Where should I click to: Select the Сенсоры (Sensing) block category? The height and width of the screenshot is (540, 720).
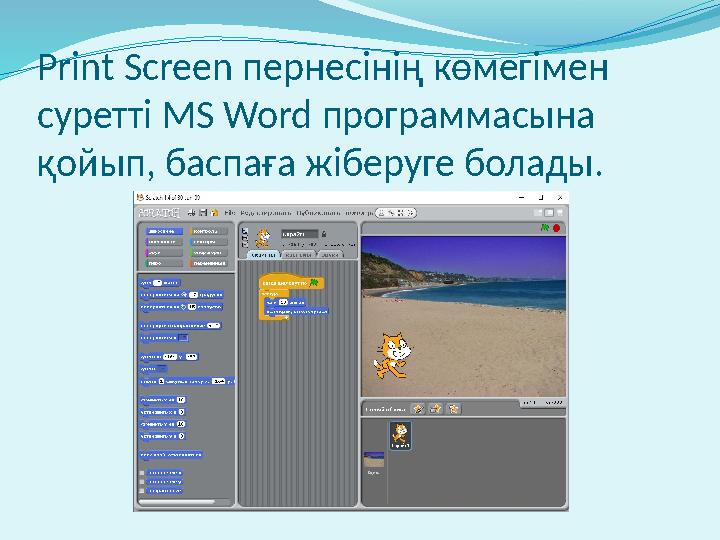click(208, 242)
